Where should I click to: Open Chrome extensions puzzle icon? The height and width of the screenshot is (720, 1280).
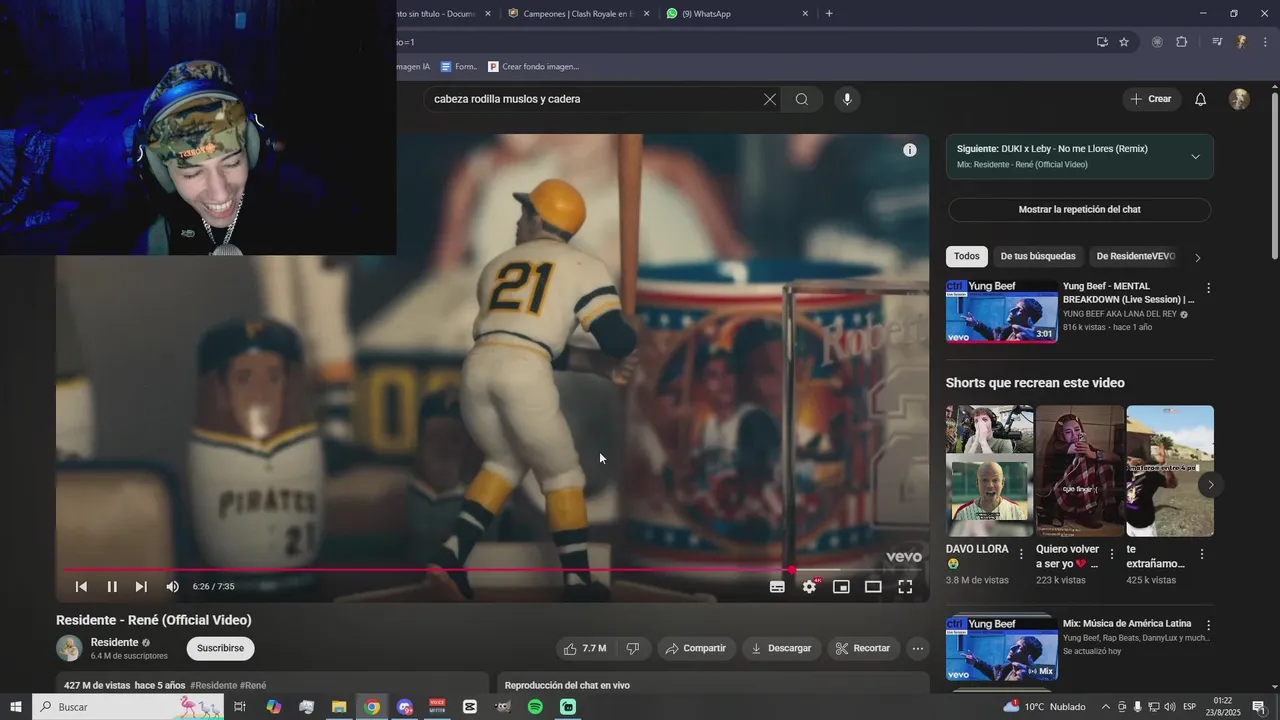pos(1182,42)
